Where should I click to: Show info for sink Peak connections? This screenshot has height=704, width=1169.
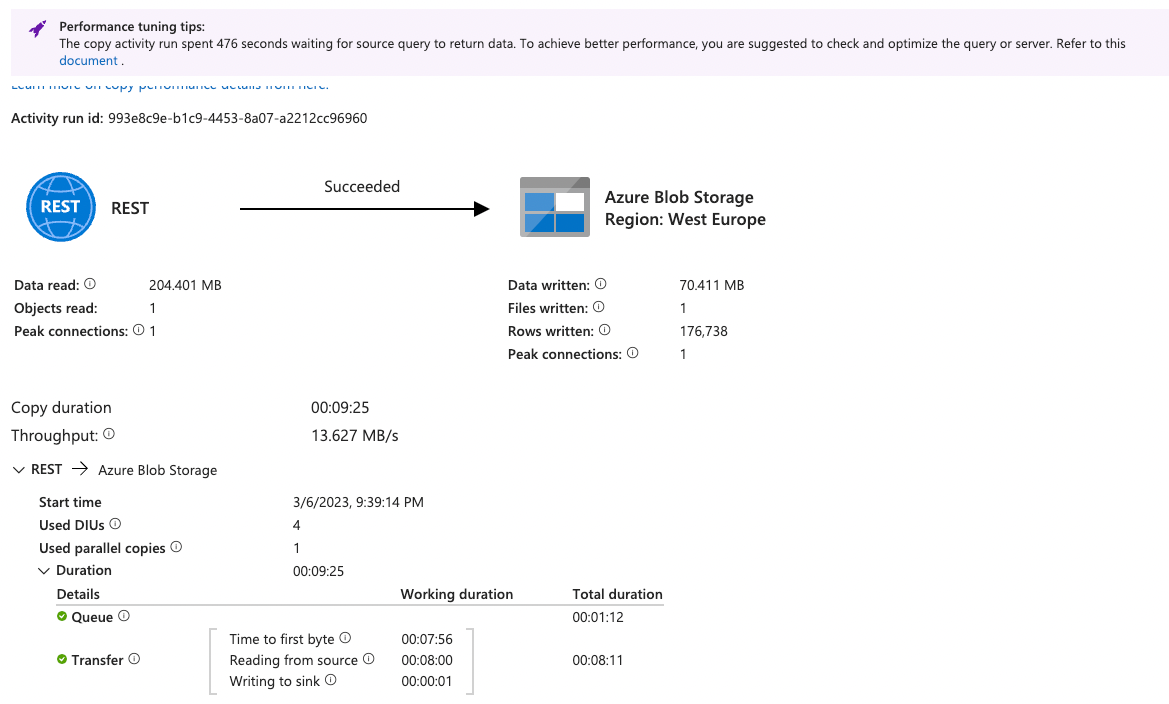633,353
